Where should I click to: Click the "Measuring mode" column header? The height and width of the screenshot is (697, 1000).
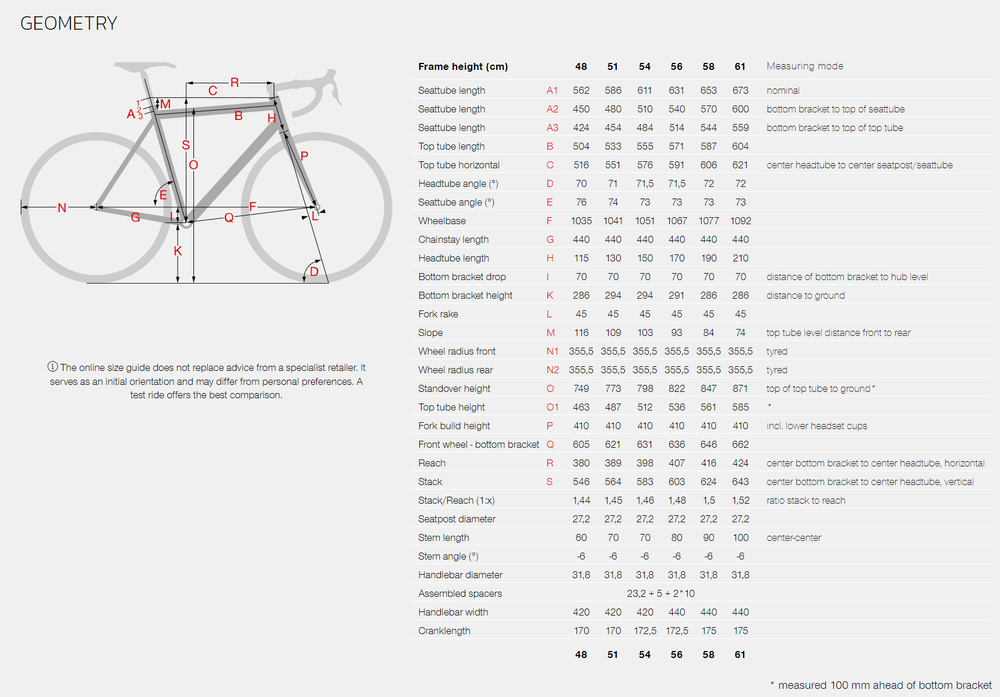(804, 66)
